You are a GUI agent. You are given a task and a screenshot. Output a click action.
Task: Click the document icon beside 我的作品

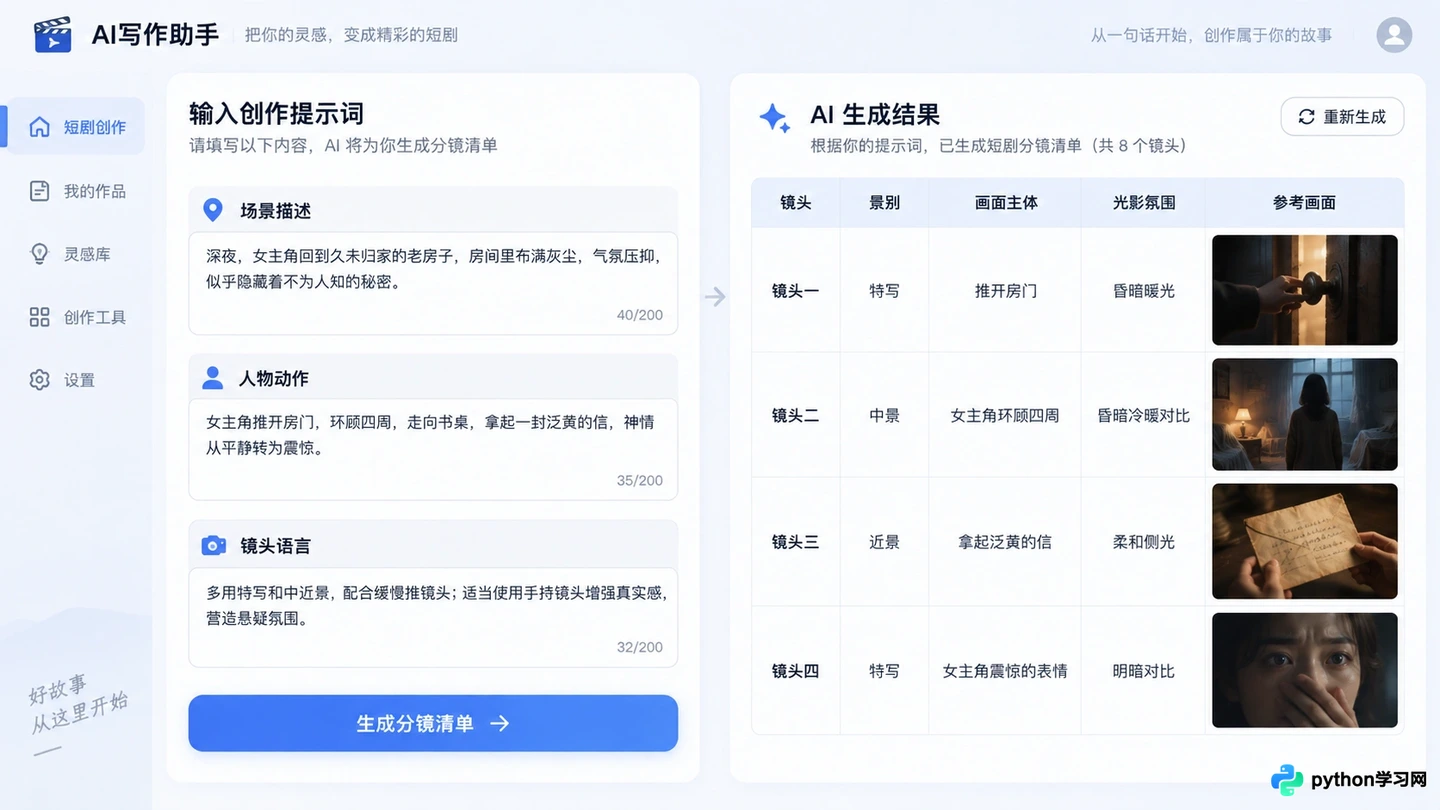[x=39, y=191]
